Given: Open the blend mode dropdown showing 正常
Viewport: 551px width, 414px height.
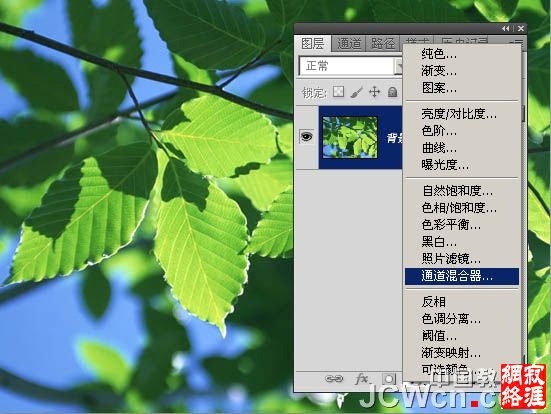Looking at the screenshot, I should (x=351, y=66).
